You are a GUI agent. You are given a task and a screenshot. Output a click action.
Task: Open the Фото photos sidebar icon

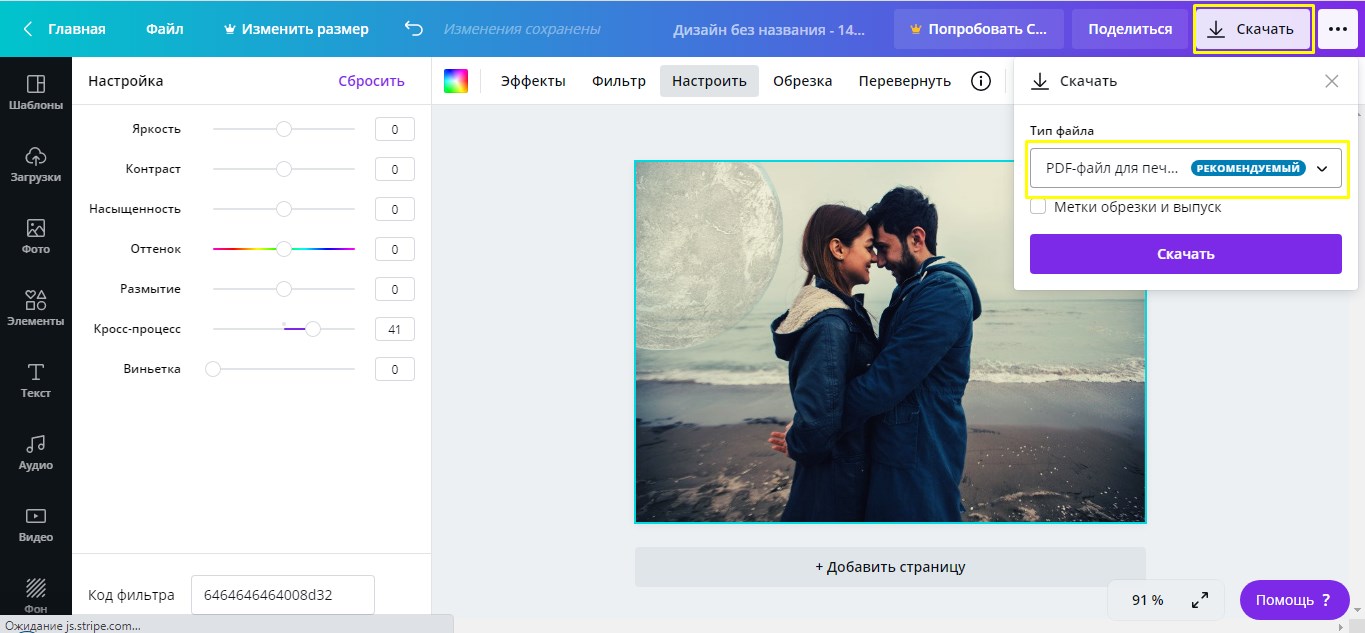tap(35, 236)
